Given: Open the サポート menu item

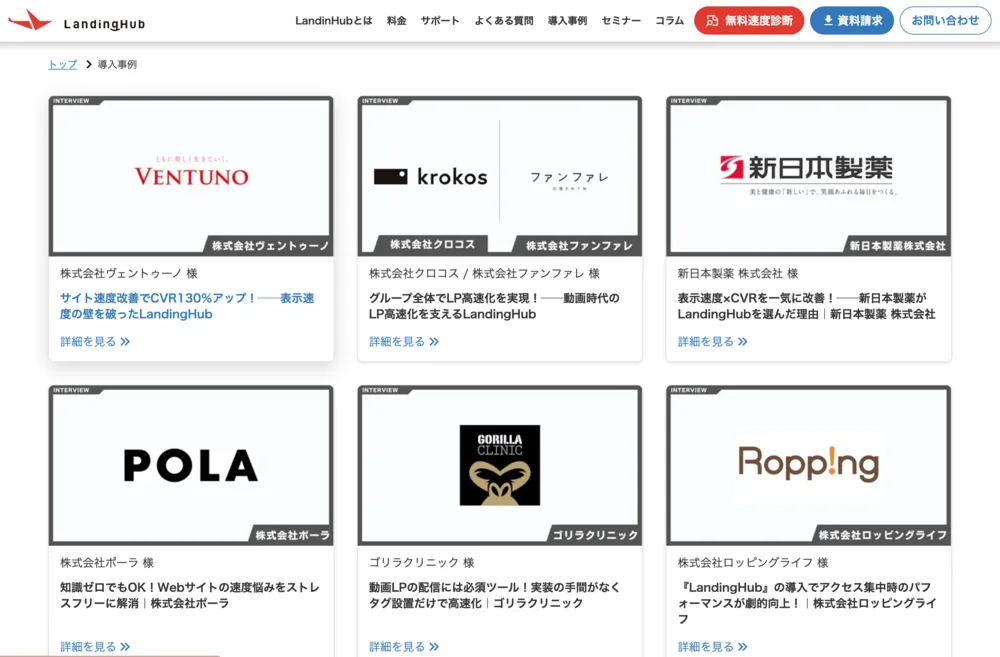Looking at the screenshot, I should (440, 20).
